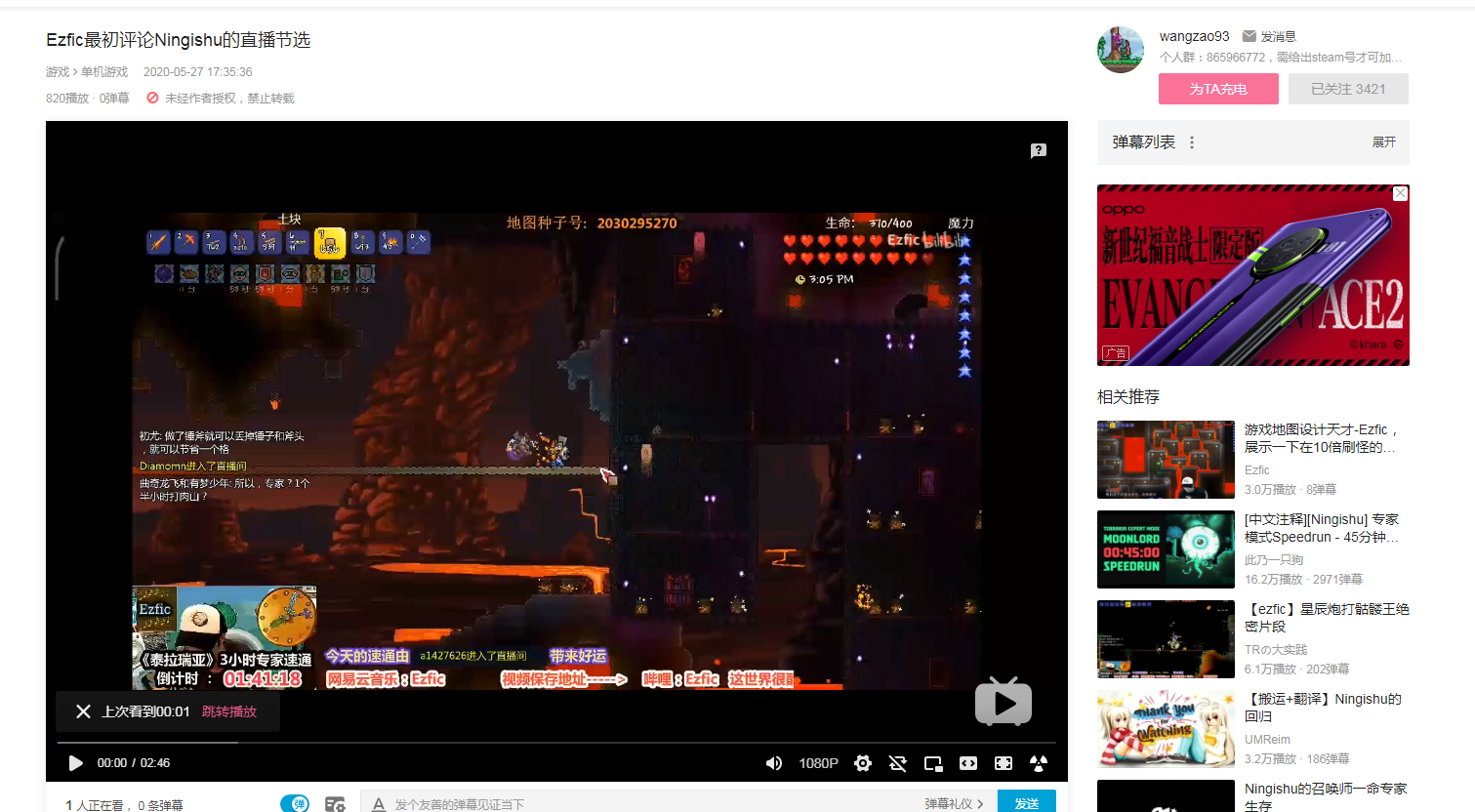Open wangzao93 username link

click(x=1194, y=36)
